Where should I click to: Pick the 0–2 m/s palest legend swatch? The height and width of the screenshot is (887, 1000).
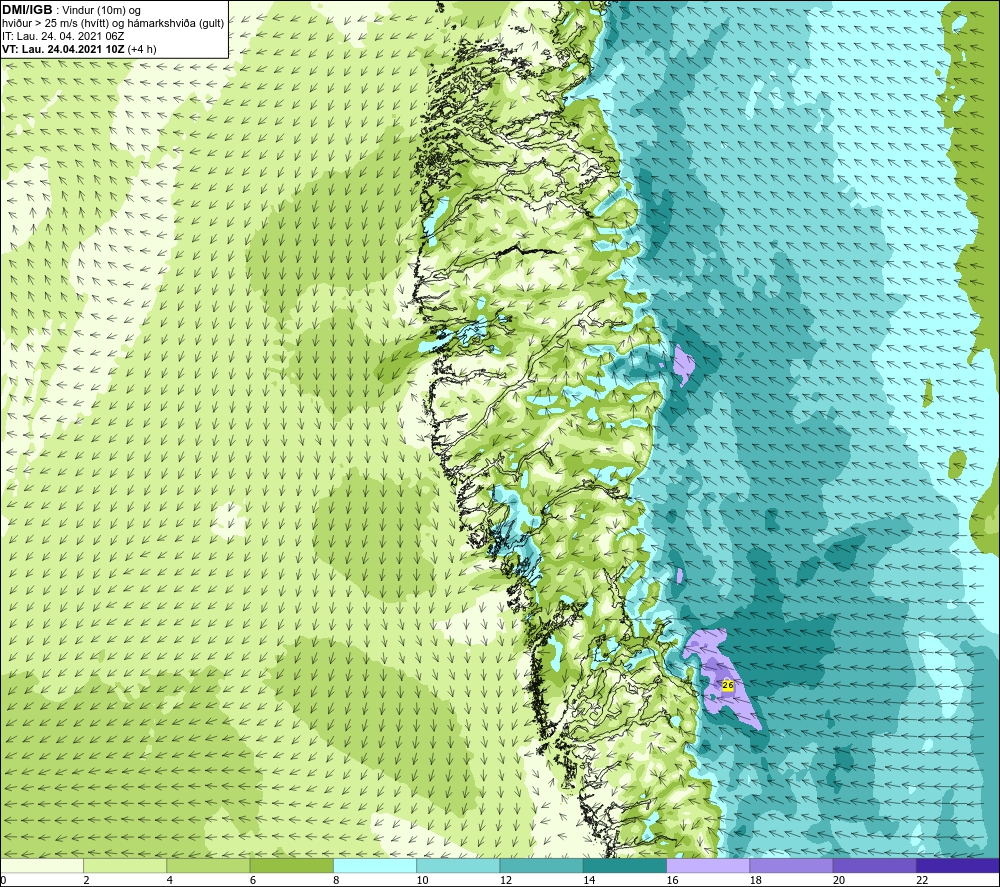pyautogui.click(x=41, y=865)
